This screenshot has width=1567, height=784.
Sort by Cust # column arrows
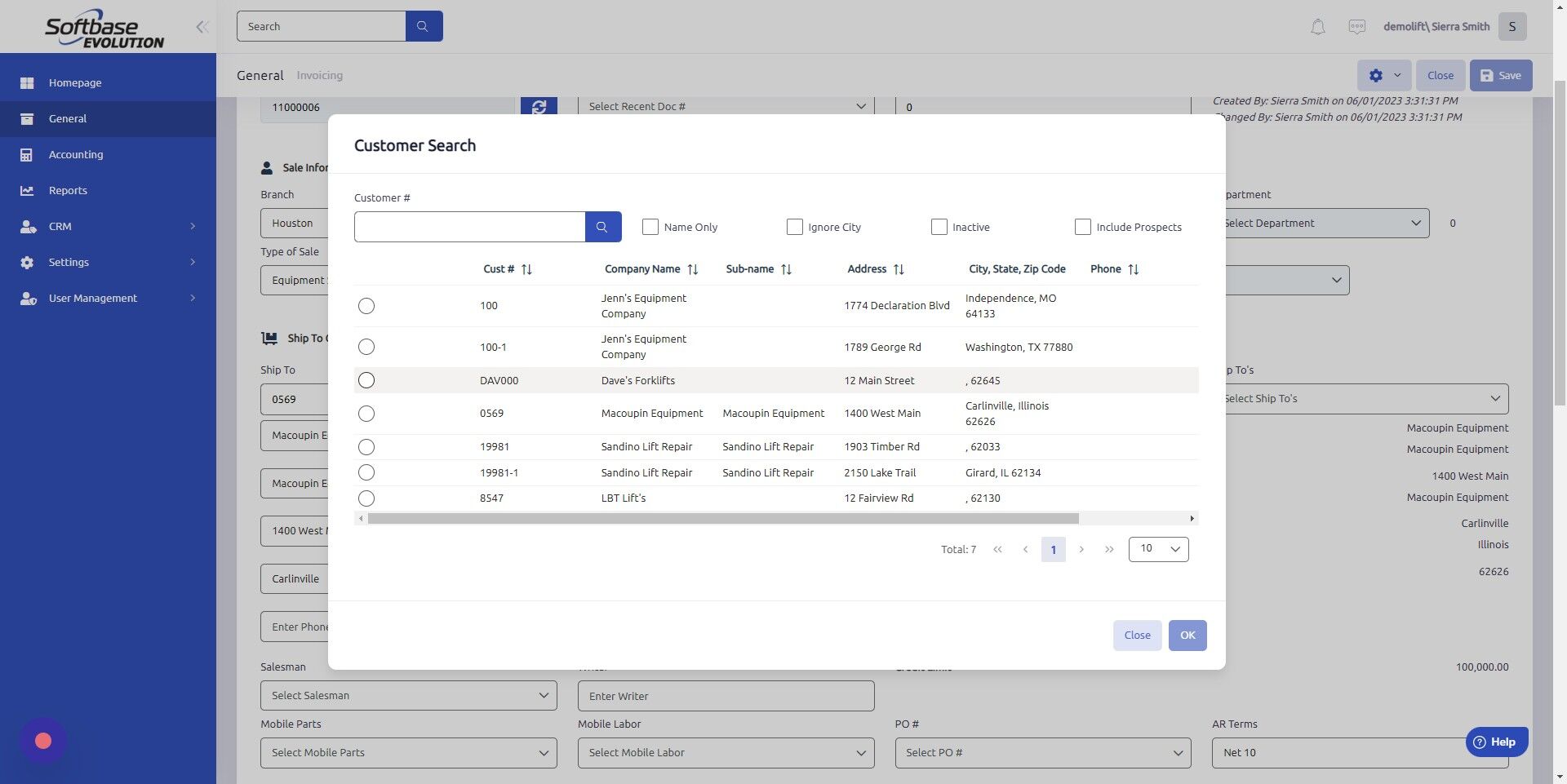coord(526,269)
